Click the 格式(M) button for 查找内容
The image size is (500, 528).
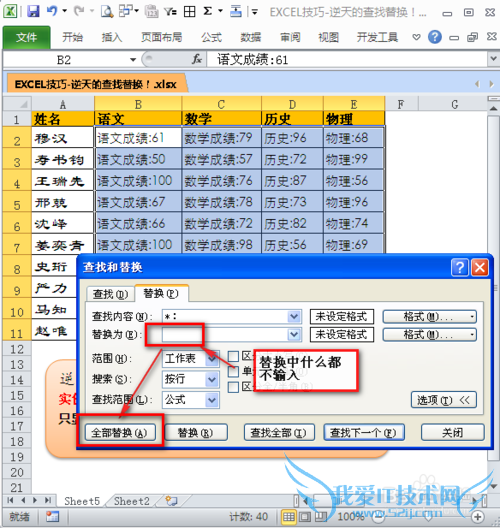point(430,317)
